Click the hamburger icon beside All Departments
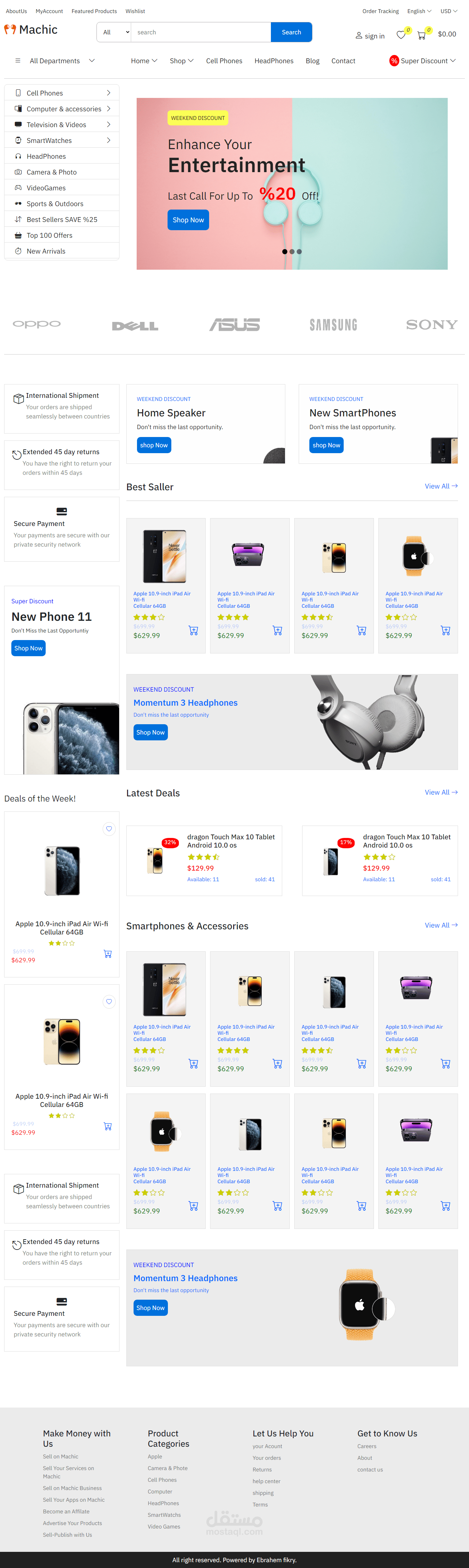Viewport: 469px width, 1568px height. pos(17,61)
